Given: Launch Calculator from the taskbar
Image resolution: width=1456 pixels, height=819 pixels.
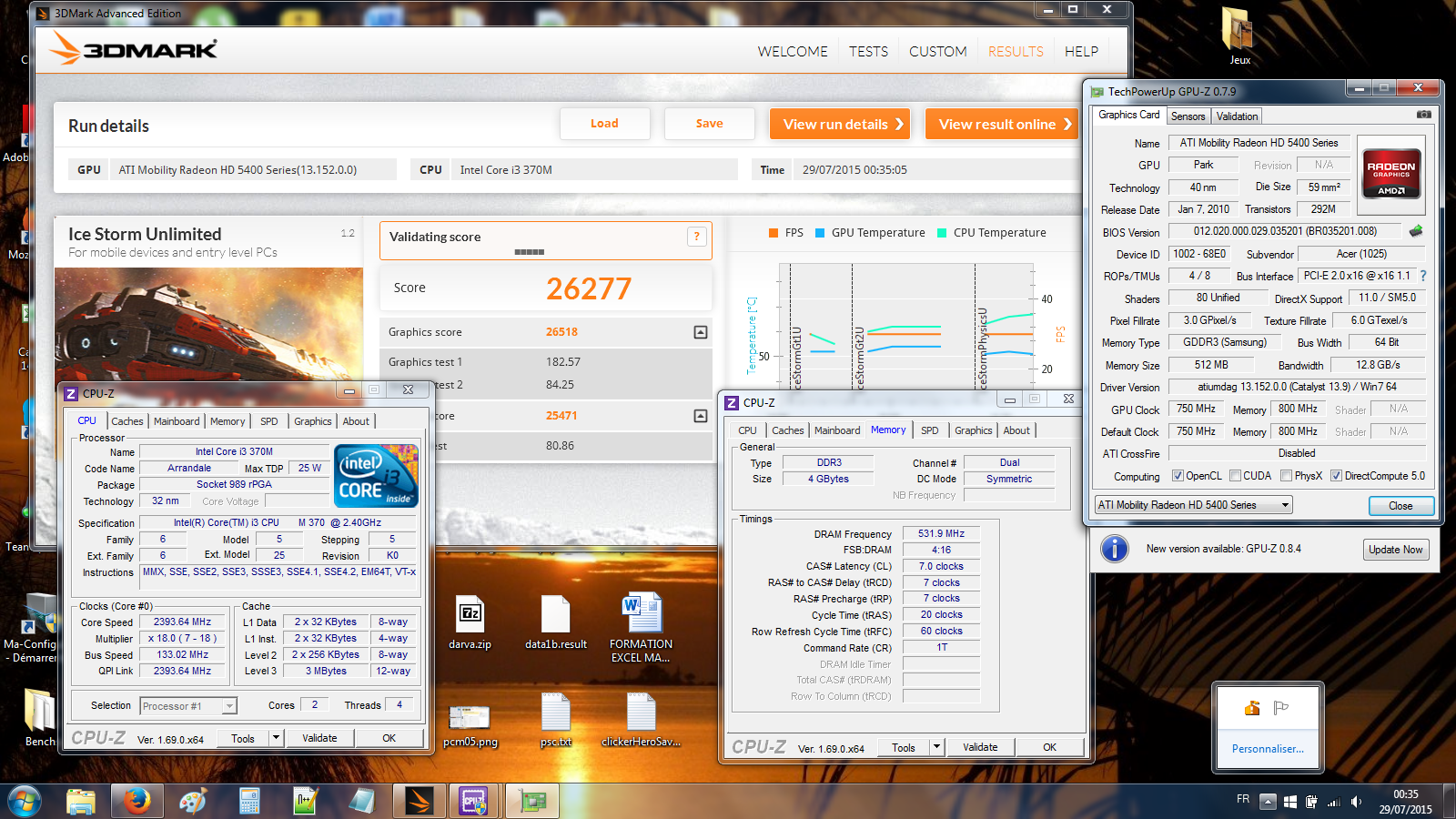Looking at the screenshot, I should click(249, 801).
